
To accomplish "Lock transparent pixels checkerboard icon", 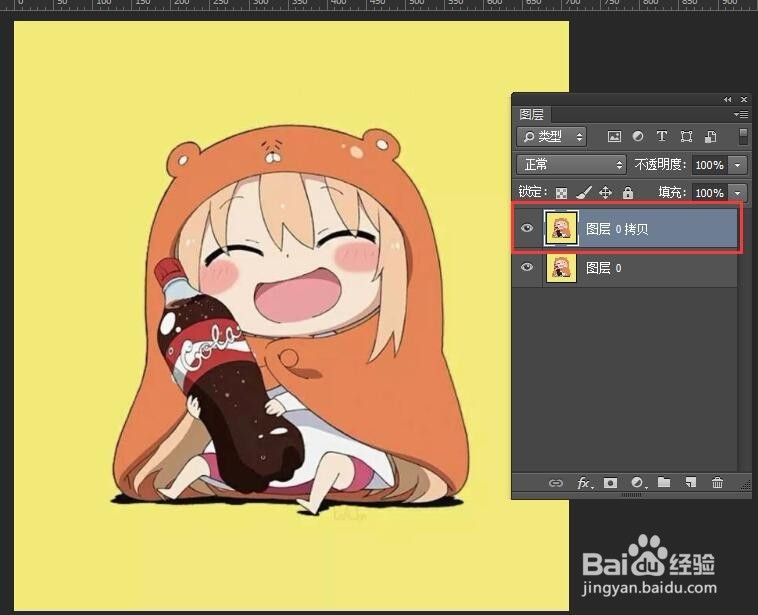I will click(x=561, y=193).
